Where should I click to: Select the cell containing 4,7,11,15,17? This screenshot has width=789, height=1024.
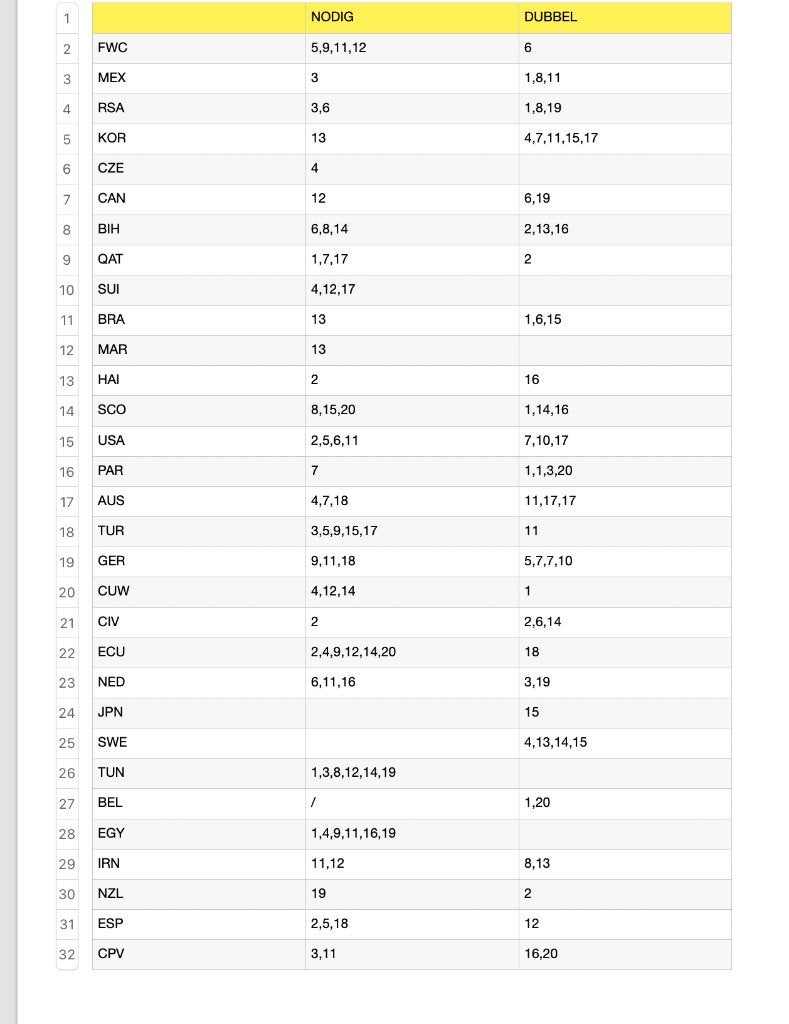pos(625,139)
